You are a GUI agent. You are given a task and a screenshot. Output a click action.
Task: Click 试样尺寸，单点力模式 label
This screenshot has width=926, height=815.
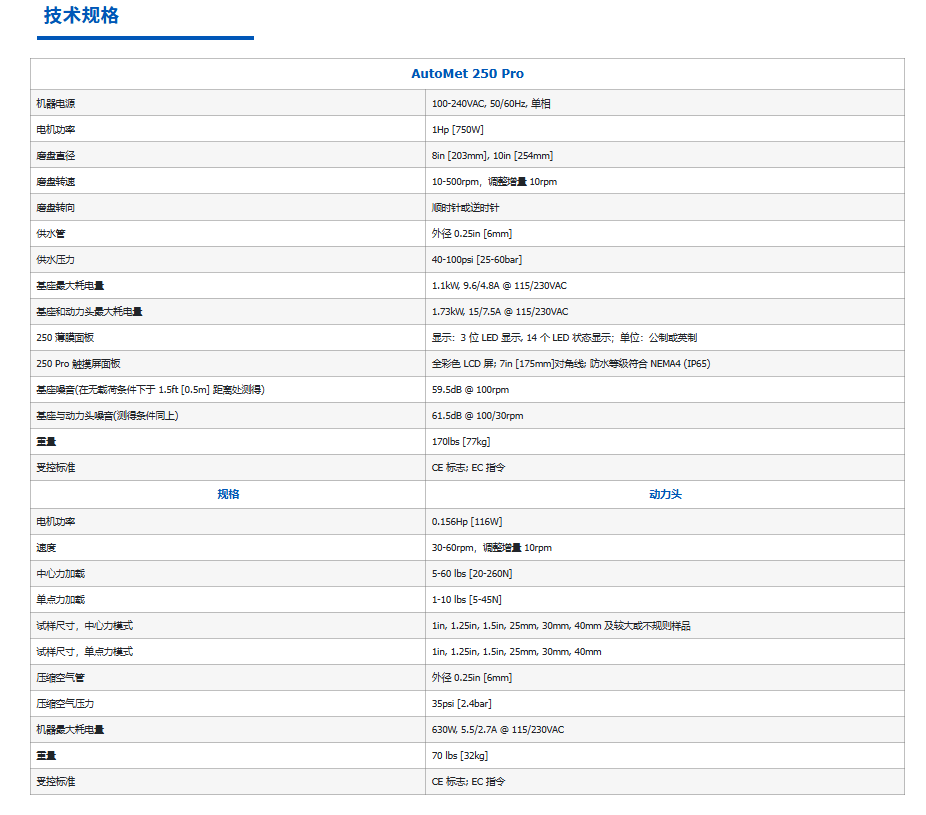tap(84, 651)
